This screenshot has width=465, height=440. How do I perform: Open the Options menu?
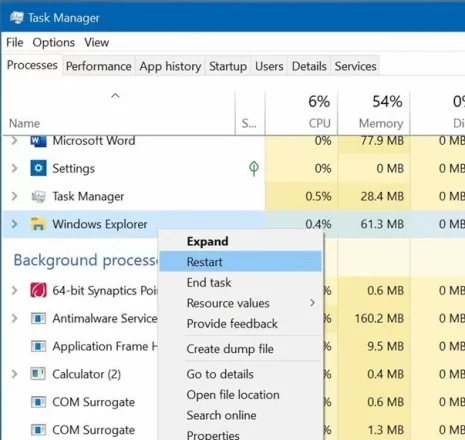[54, 43]
